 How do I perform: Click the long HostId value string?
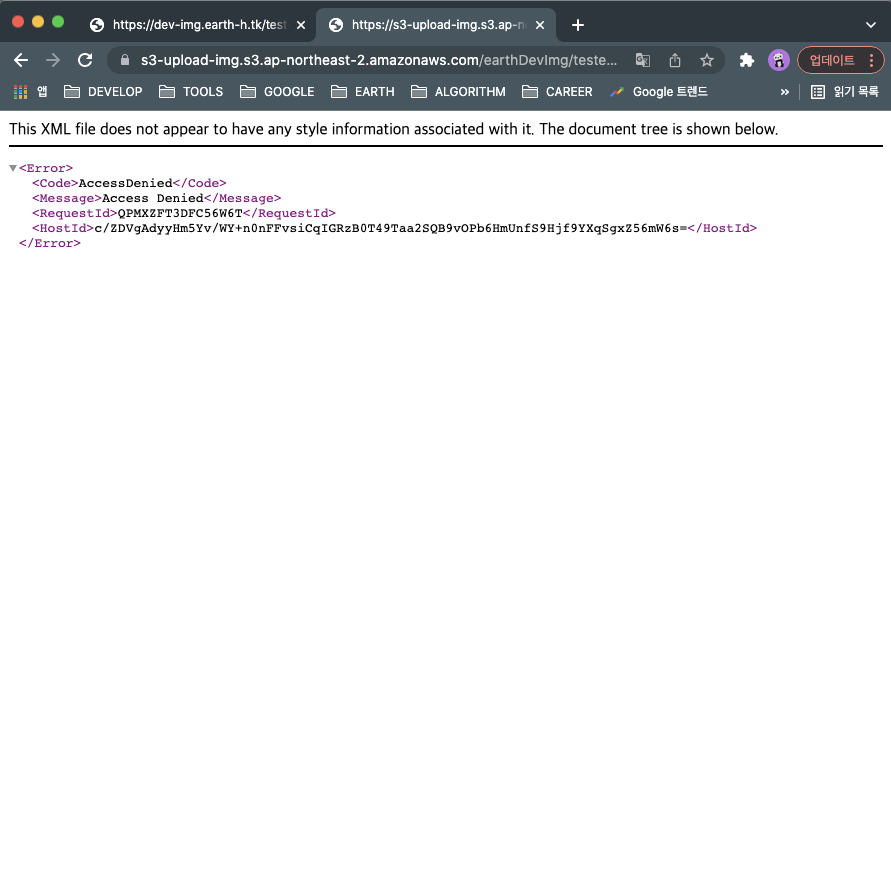click(x=390, y=228)
